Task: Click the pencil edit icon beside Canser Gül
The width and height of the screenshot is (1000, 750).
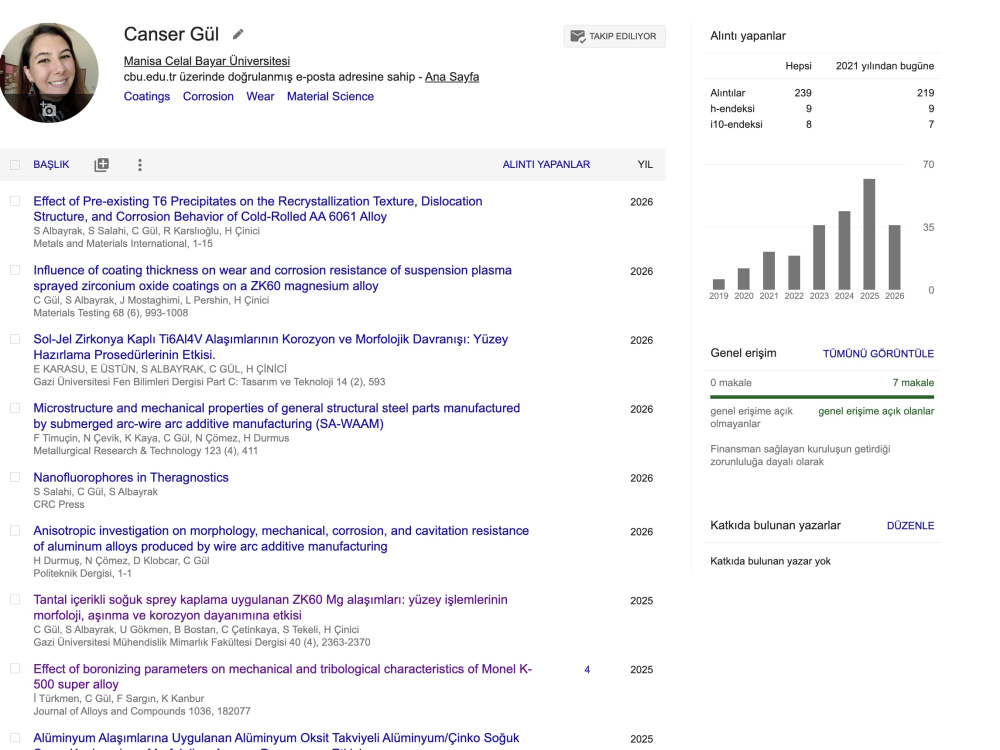Action: [238, 34]
